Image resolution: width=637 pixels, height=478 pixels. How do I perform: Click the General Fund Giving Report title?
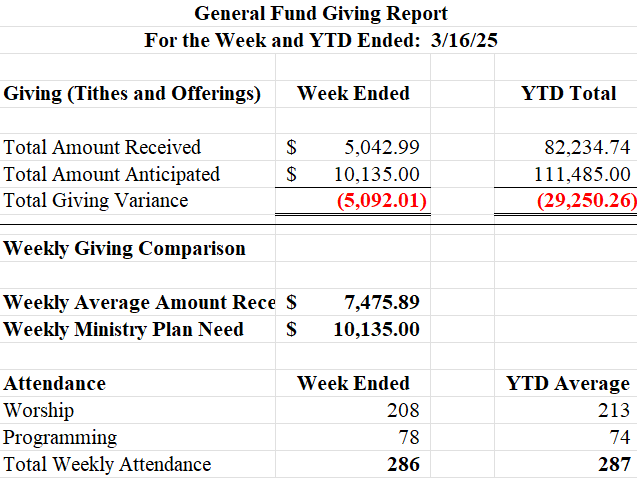[320, 14]
